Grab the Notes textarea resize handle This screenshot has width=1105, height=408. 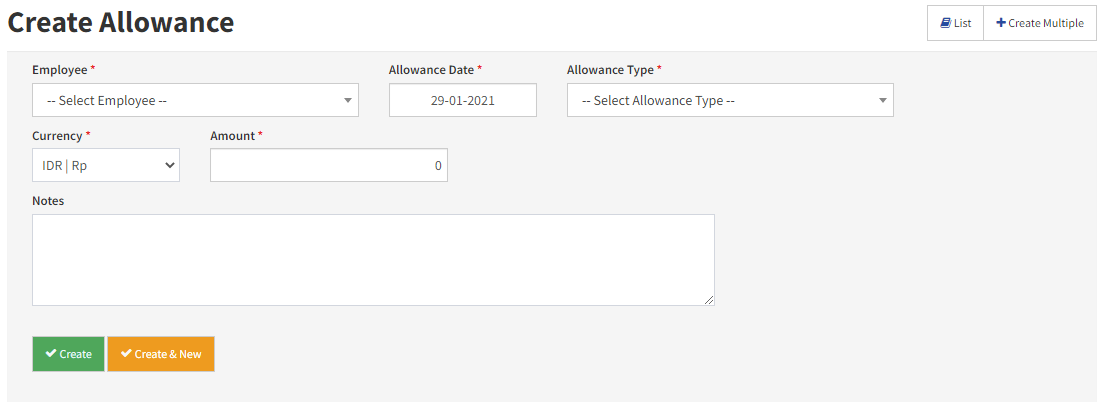[x=709, y=300]
